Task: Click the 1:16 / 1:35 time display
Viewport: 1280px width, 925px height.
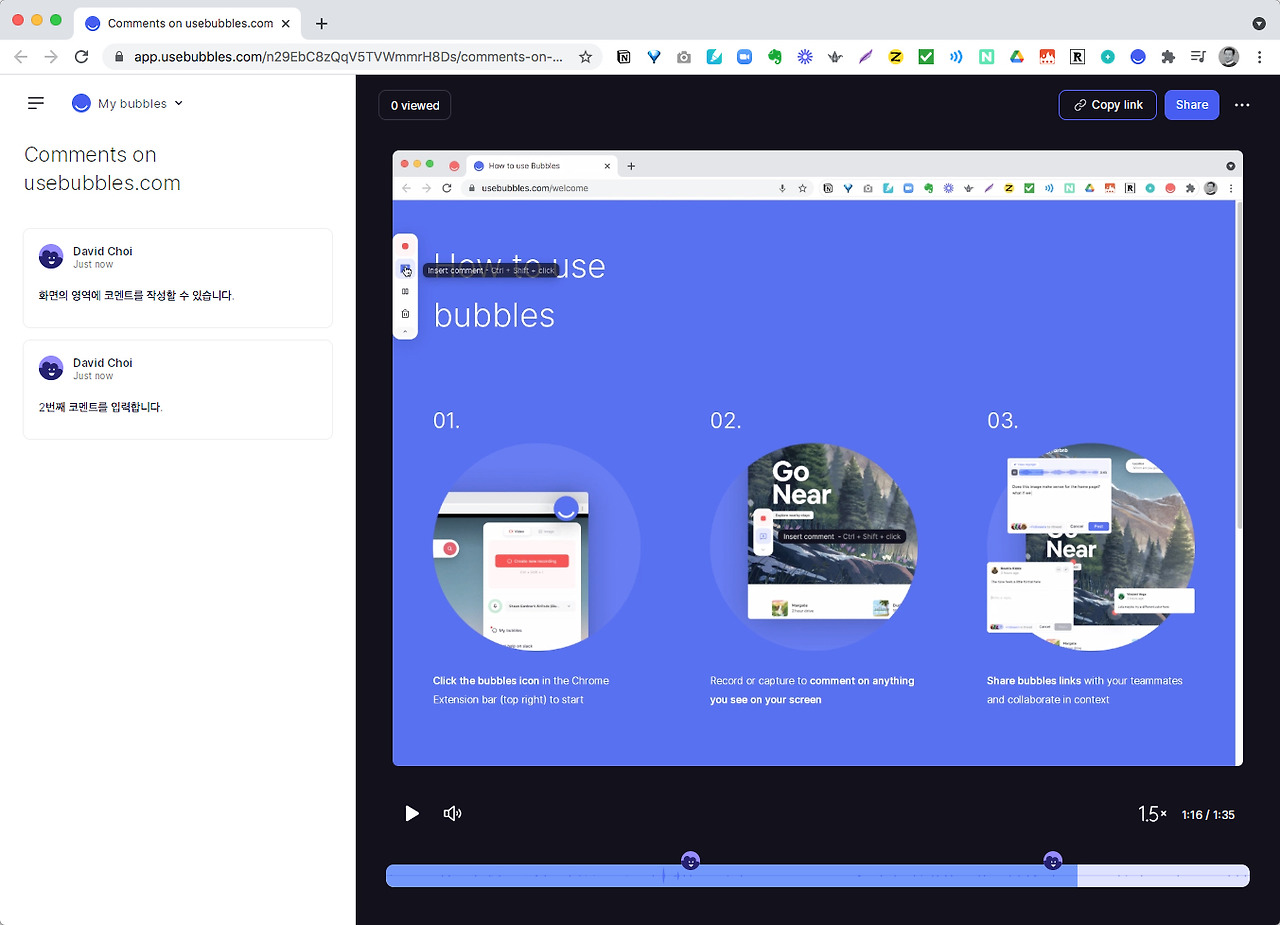Action: coord(1208,815)
